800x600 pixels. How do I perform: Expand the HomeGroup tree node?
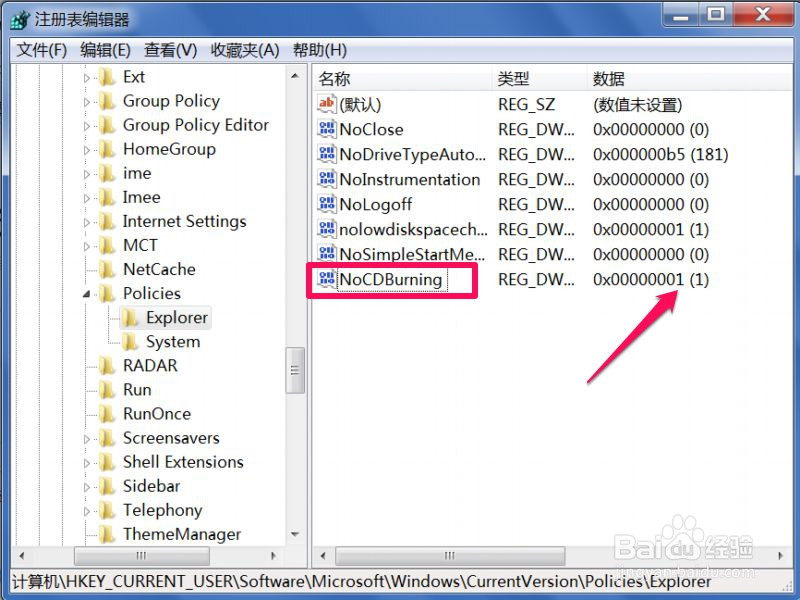(86, 150)
